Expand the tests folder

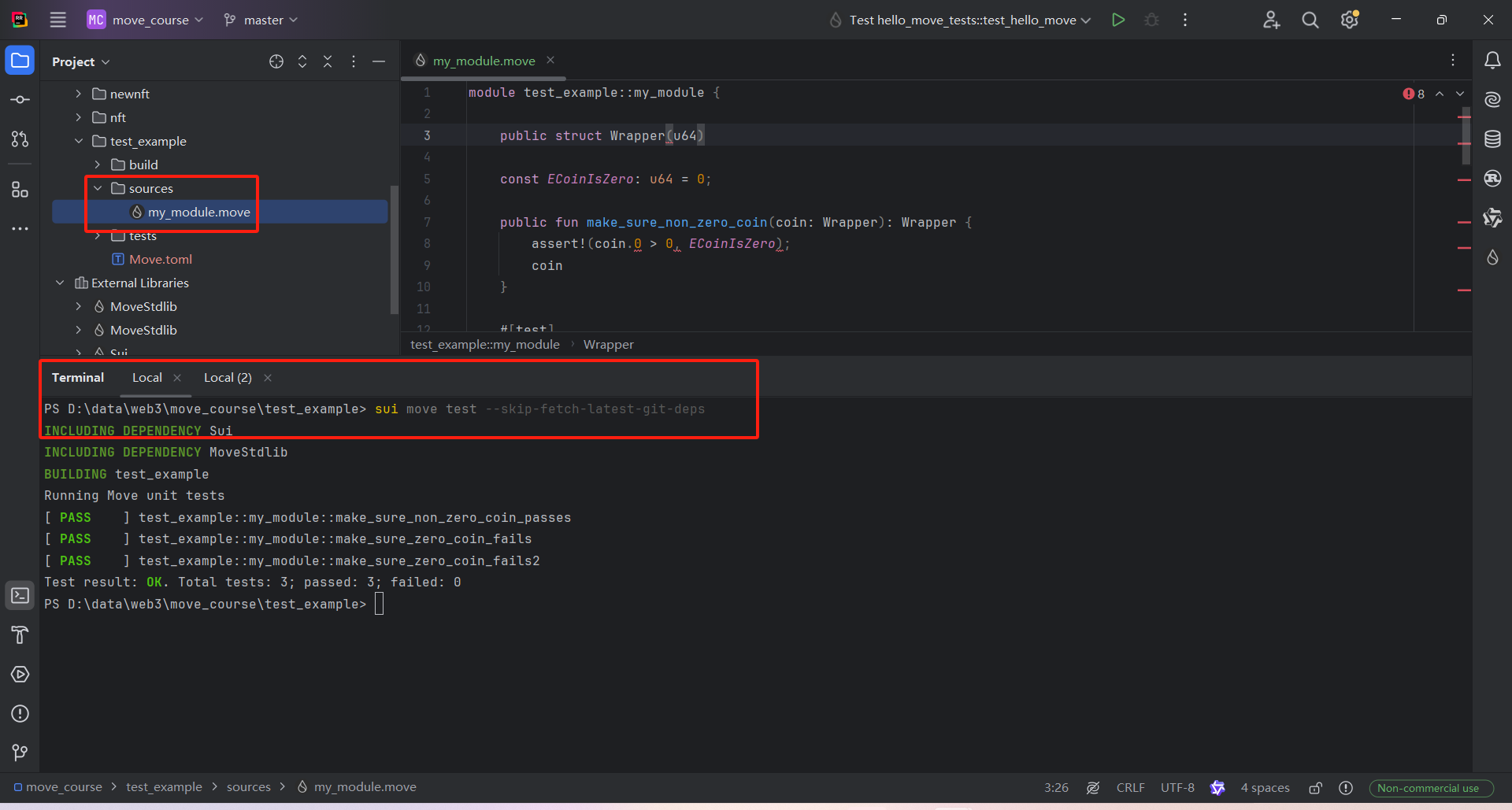98,235
